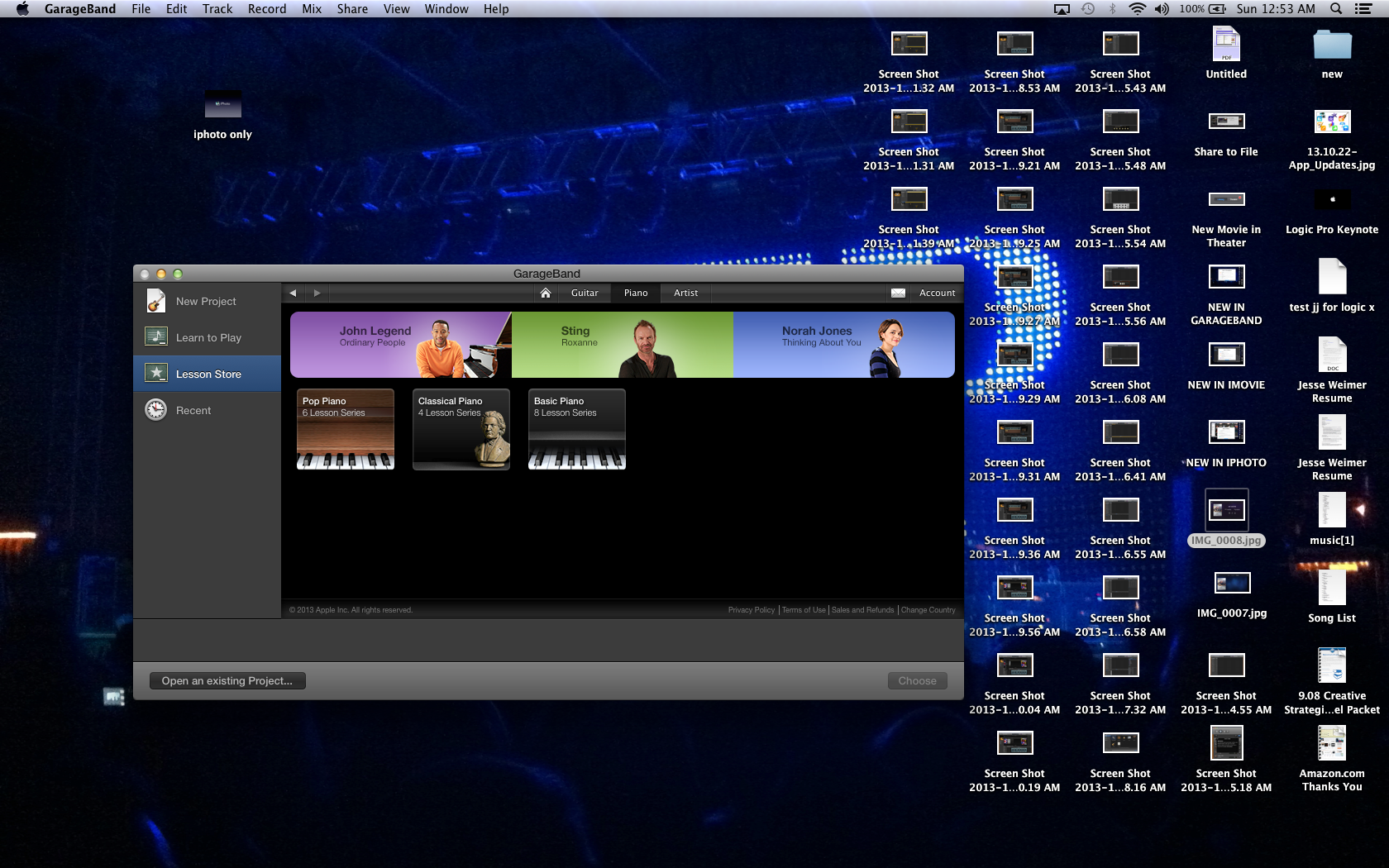
Task: Click Open an existing Project button
Action: click(x=227, y=680)
